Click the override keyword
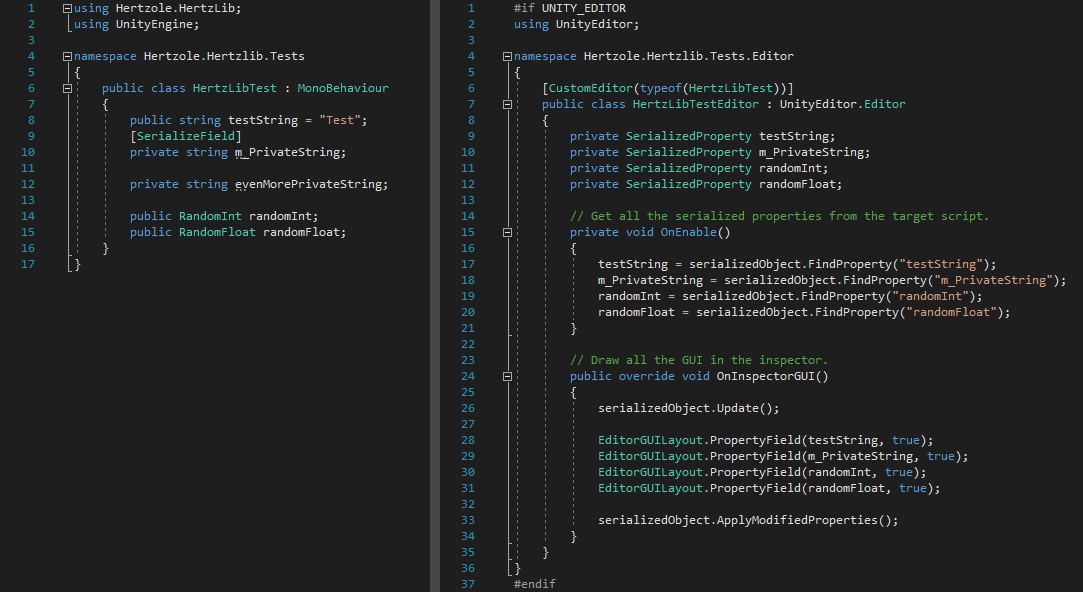The width and height of the screenshot is (1083, 592). point(646,376)
